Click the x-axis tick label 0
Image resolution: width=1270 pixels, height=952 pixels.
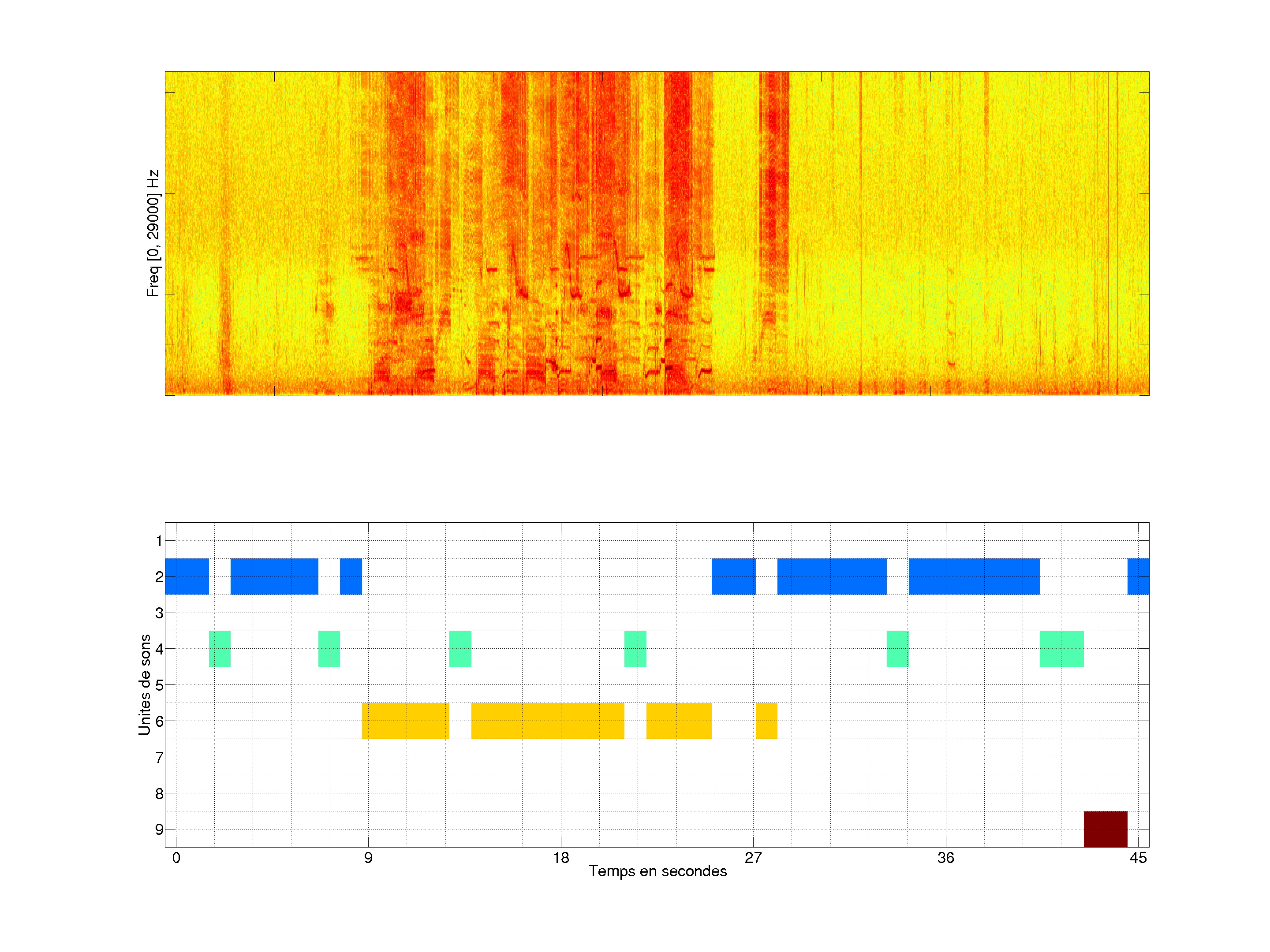[176, 858]
